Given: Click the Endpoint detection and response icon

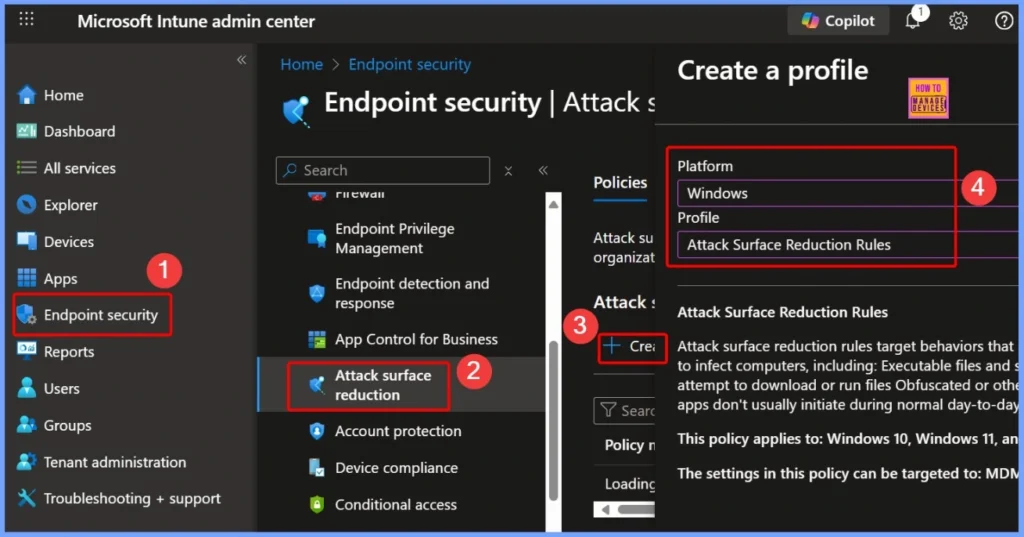Looking at the screenshot, I should pos(317,293).
